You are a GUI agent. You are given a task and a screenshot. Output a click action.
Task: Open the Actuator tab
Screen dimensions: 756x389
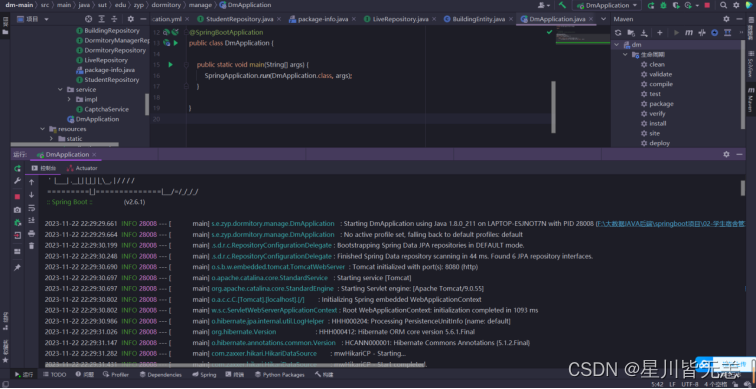82,168
